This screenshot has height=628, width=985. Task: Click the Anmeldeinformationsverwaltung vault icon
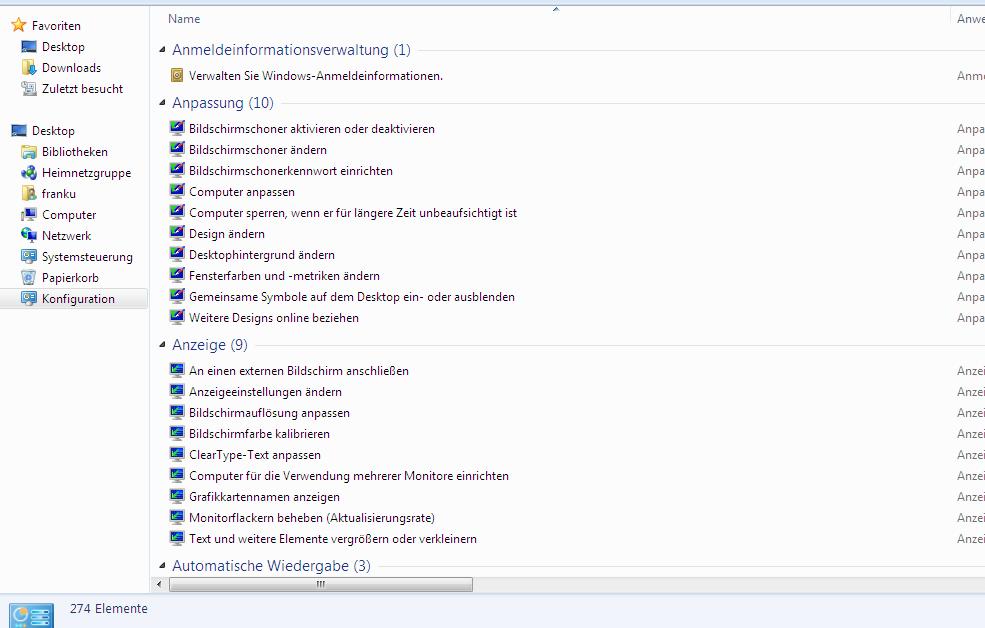pyautogui.click(x=177, y=75)
